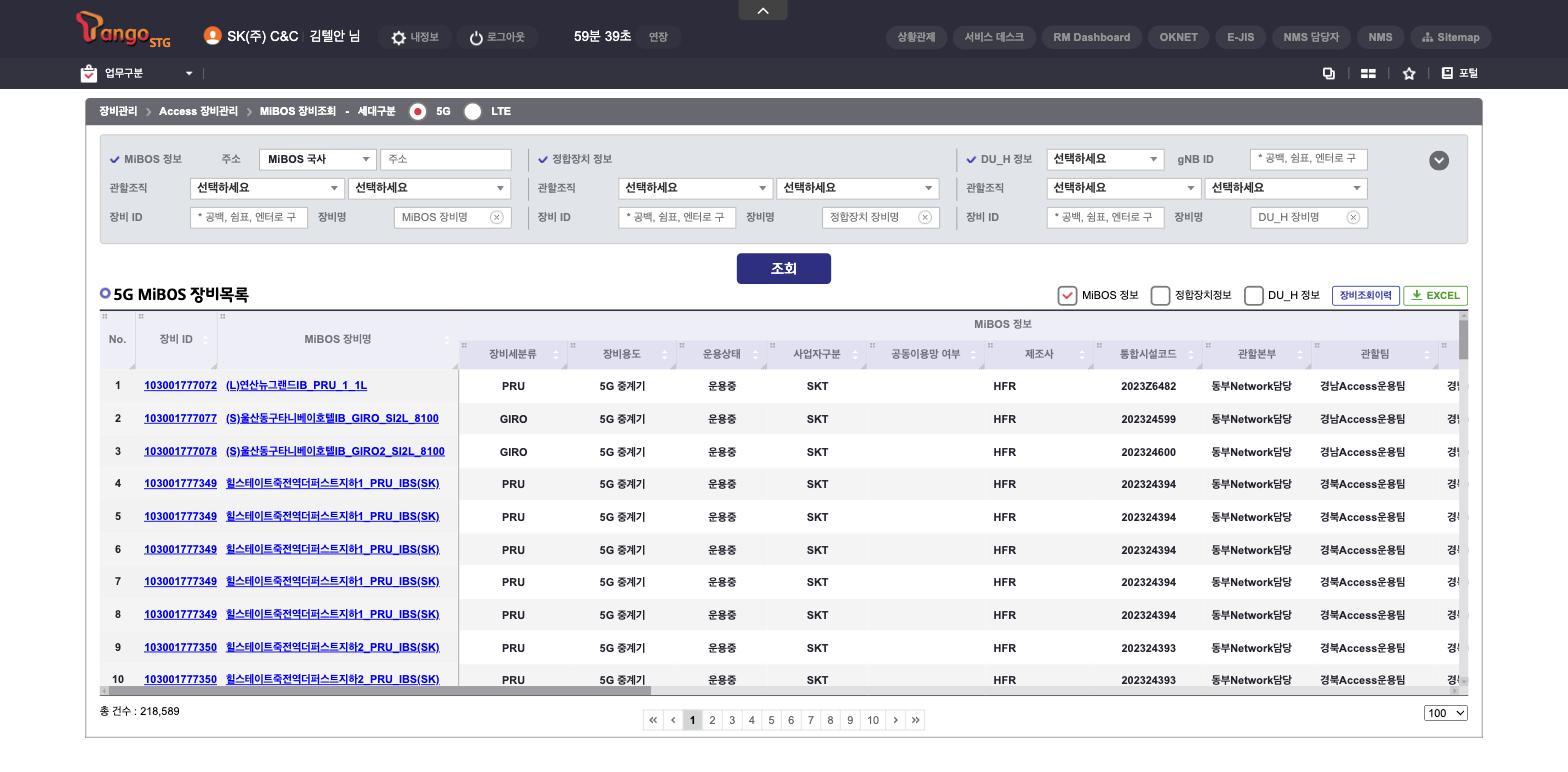Go to the next page arrow
The image size is (1568, 772).
[896, 720]
